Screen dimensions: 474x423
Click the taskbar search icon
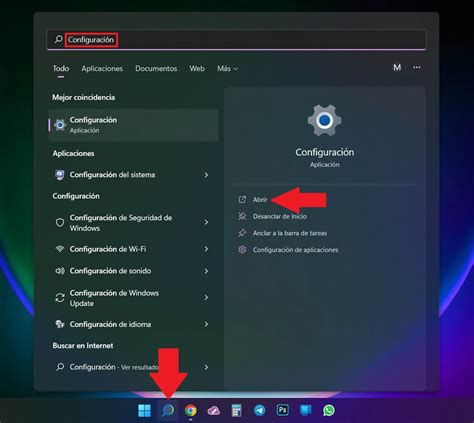168,410
